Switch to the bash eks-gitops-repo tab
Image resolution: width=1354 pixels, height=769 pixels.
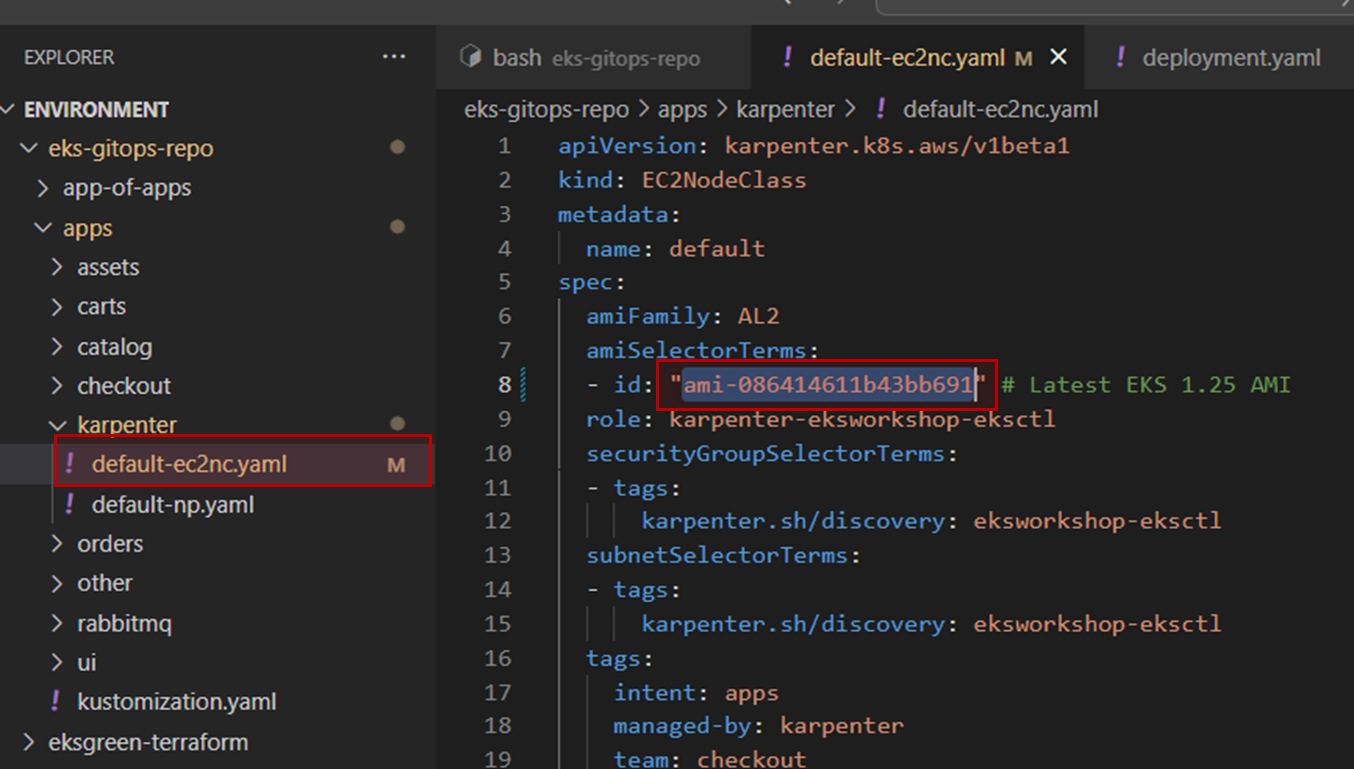[x=592, y=58]
